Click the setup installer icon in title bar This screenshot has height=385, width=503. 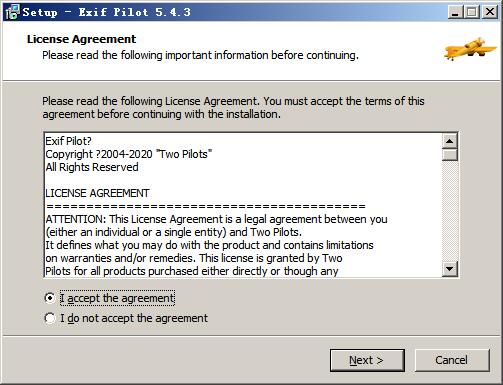[x=13, y=12]
